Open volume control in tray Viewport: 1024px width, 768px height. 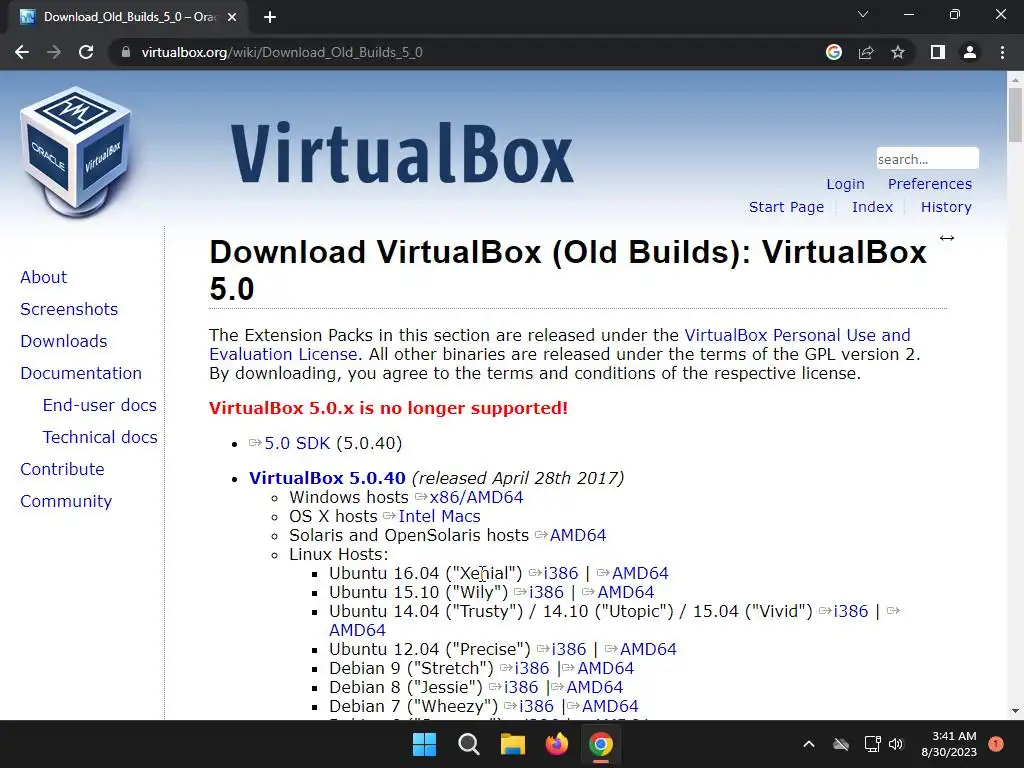(x=896, y=744)
